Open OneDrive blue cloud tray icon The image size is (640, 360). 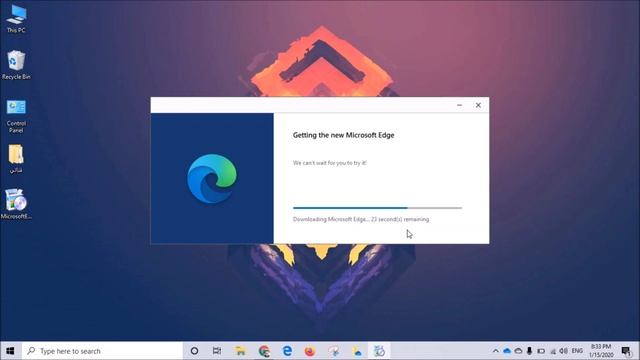click(507, 351)
